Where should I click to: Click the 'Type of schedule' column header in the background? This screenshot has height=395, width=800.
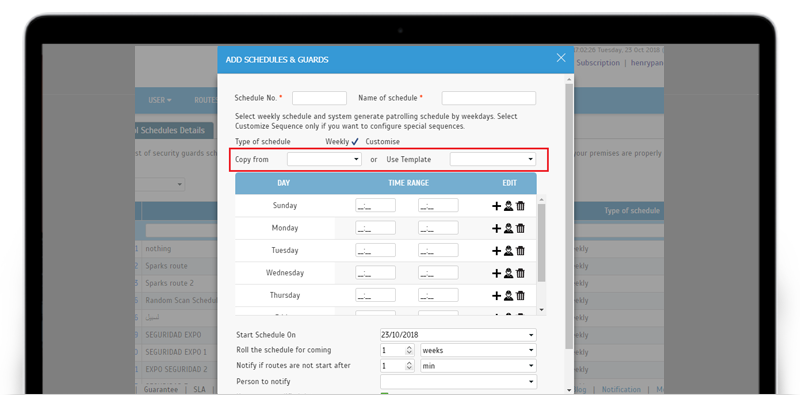pos(632,211)
